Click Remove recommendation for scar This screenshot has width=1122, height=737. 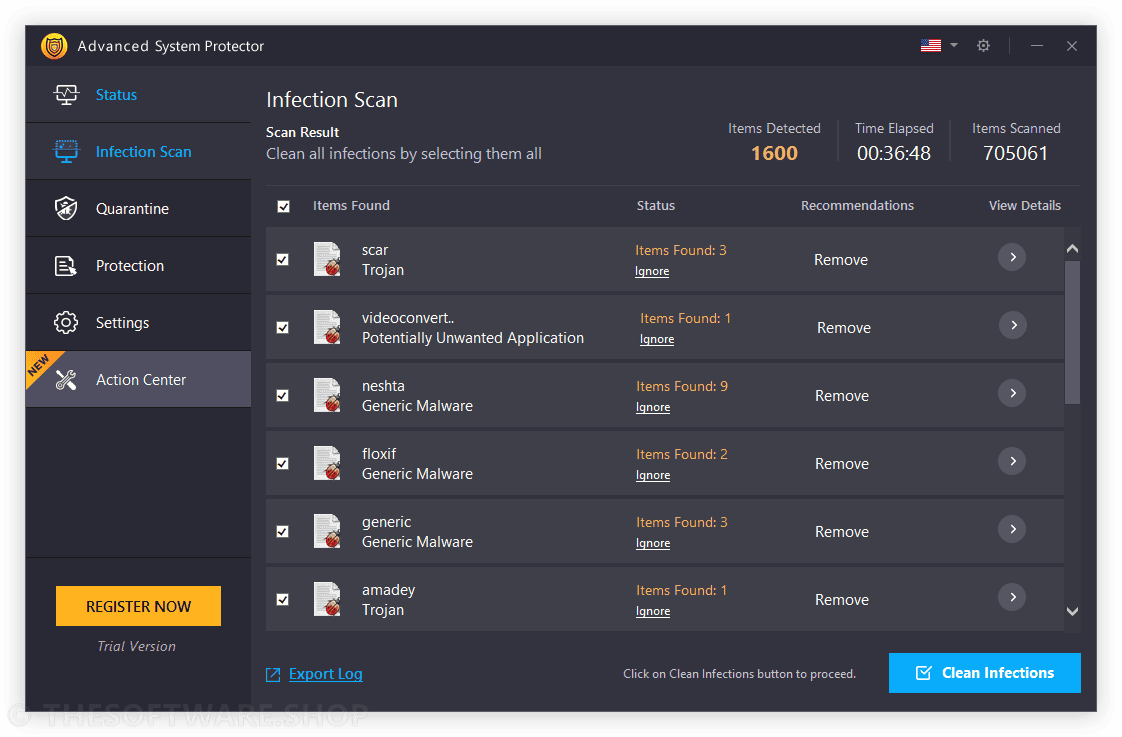pos(841,260)
